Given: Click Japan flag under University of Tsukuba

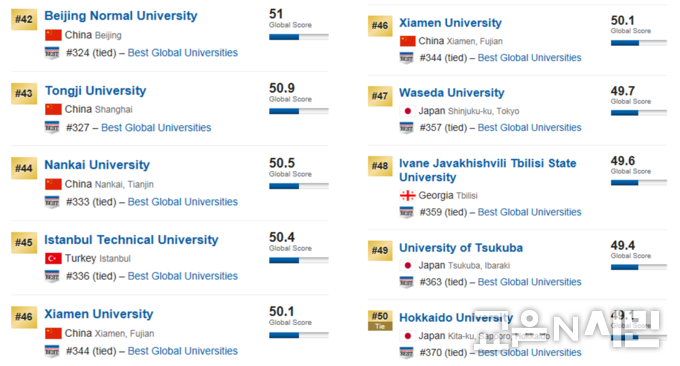Looking at the screenshot, I should click(407, 265).
